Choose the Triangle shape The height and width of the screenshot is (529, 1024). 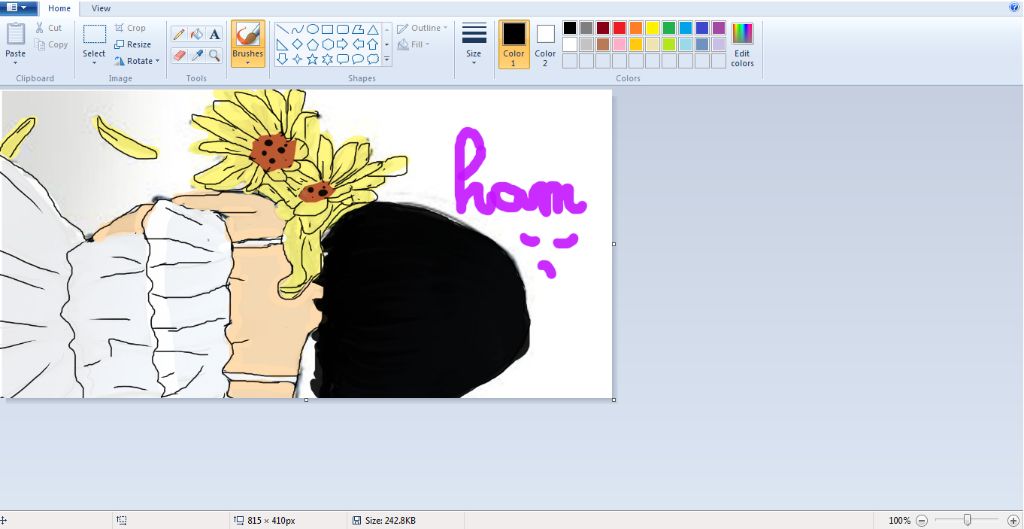373,29
